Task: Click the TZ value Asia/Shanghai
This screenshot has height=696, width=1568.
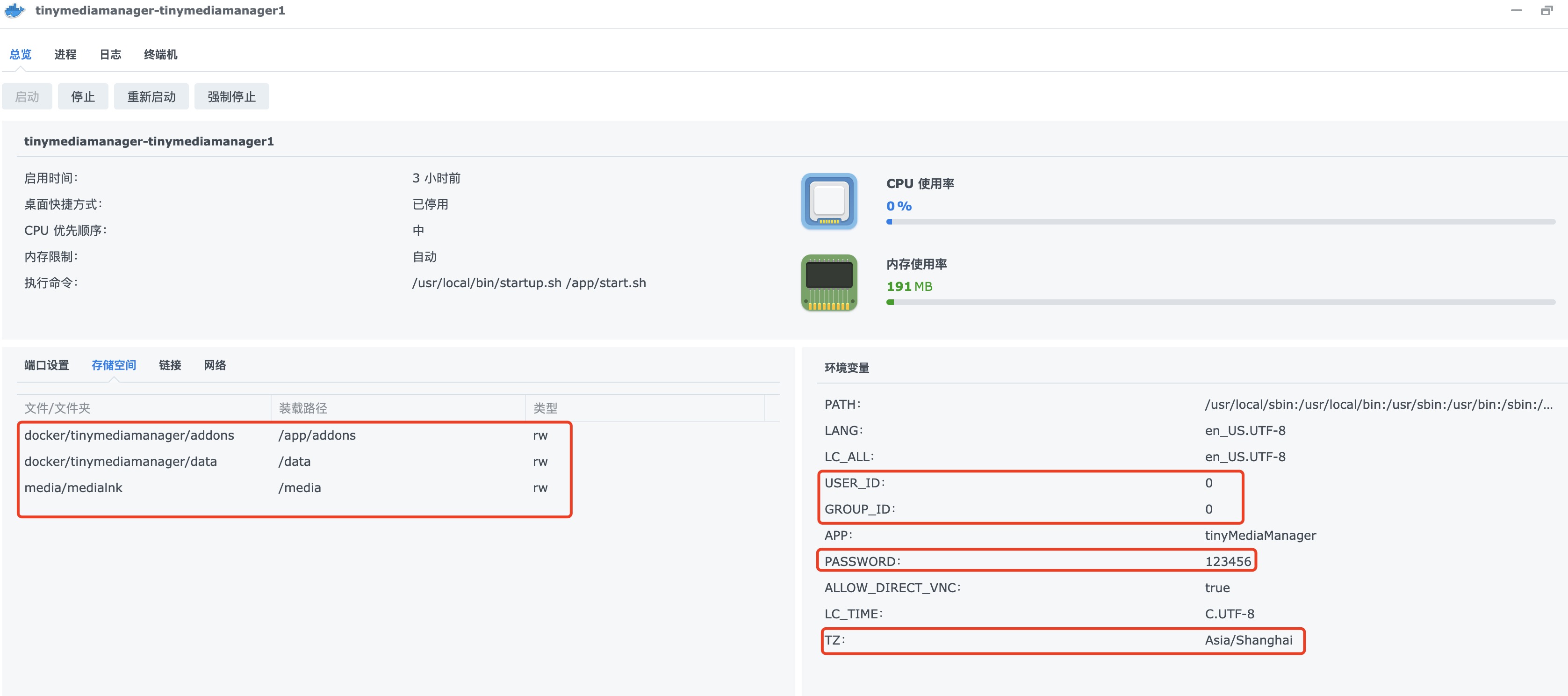Action: pos(1248,640)
